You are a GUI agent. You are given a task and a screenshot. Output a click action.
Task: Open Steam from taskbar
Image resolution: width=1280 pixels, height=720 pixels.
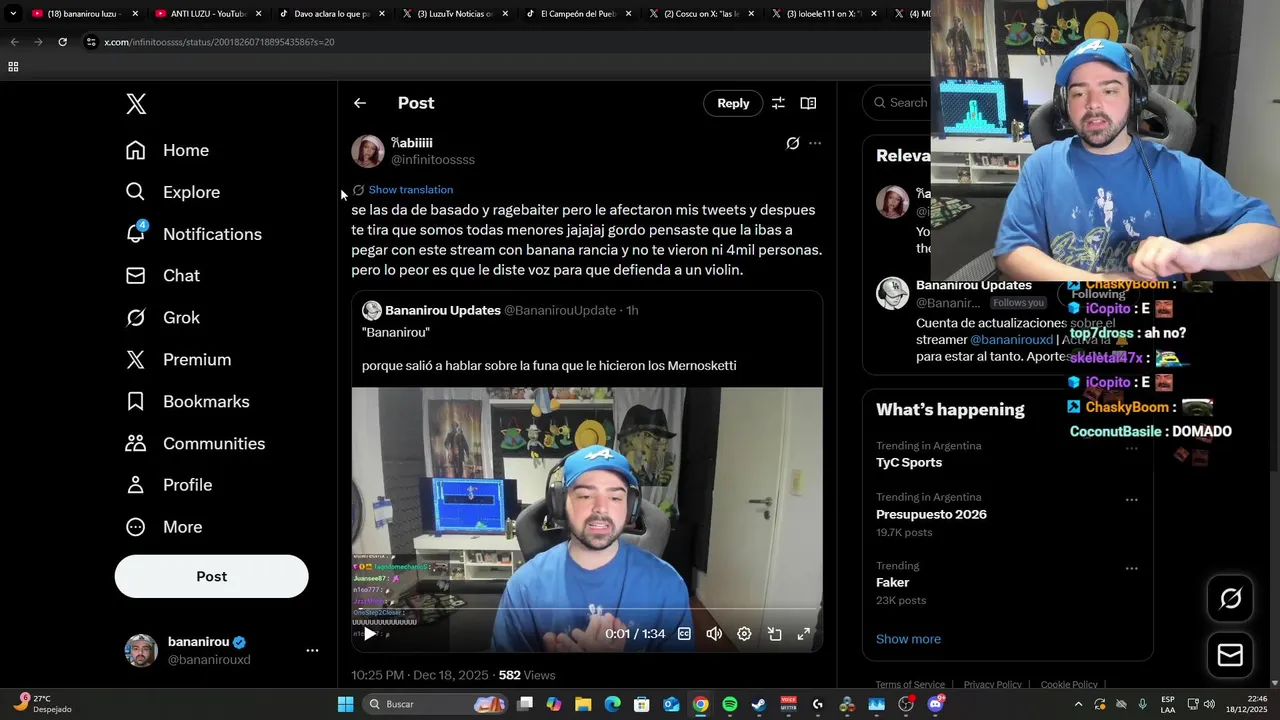coord(759,704)
